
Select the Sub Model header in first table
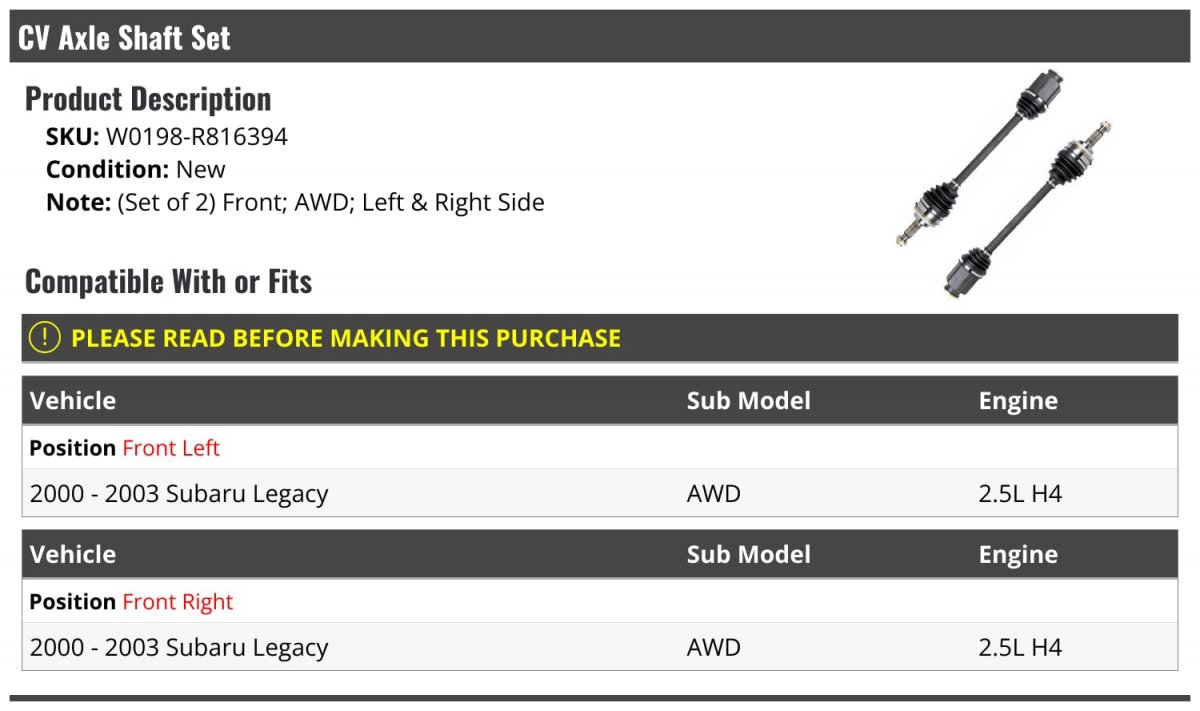[x=749, y=401]
